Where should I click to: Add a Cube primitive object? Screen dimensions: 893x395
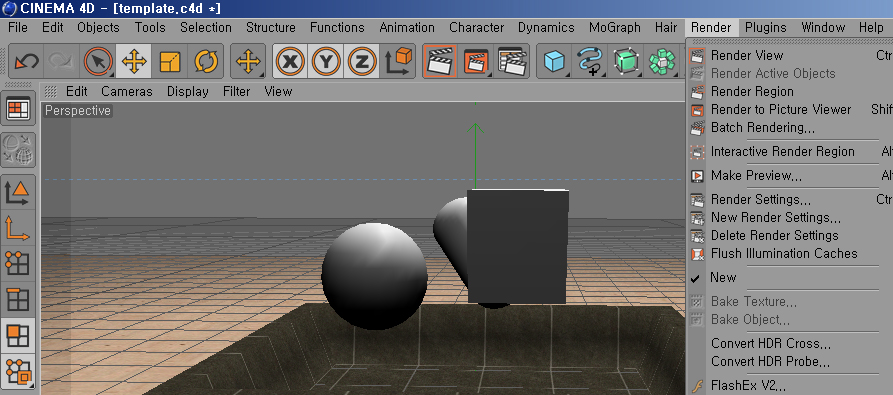pos(554,60)
